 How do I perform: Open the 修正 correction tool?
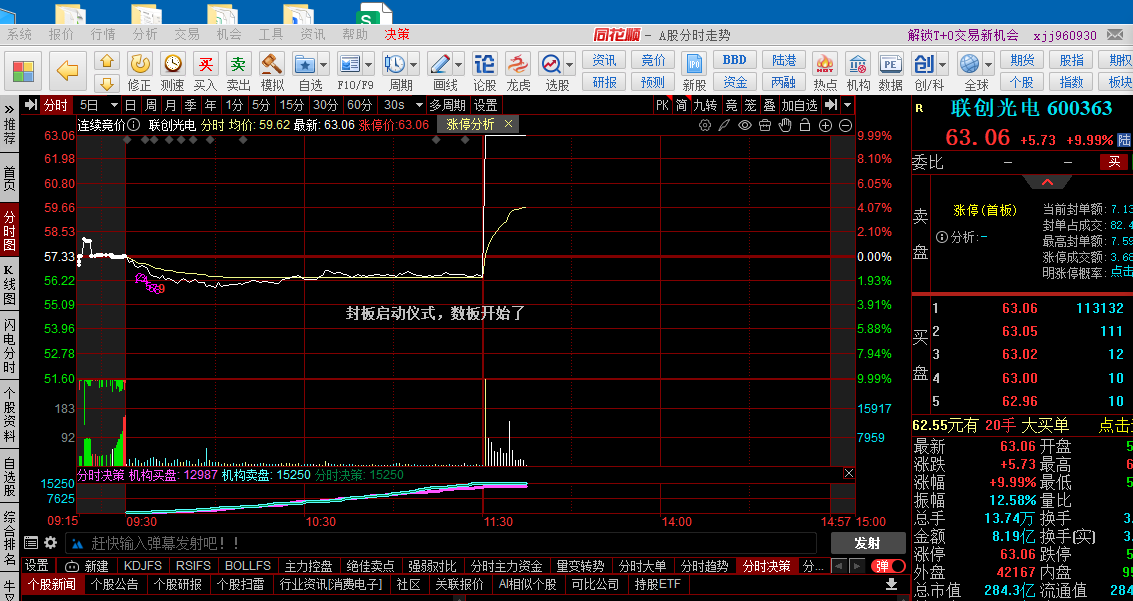(139, 72)
